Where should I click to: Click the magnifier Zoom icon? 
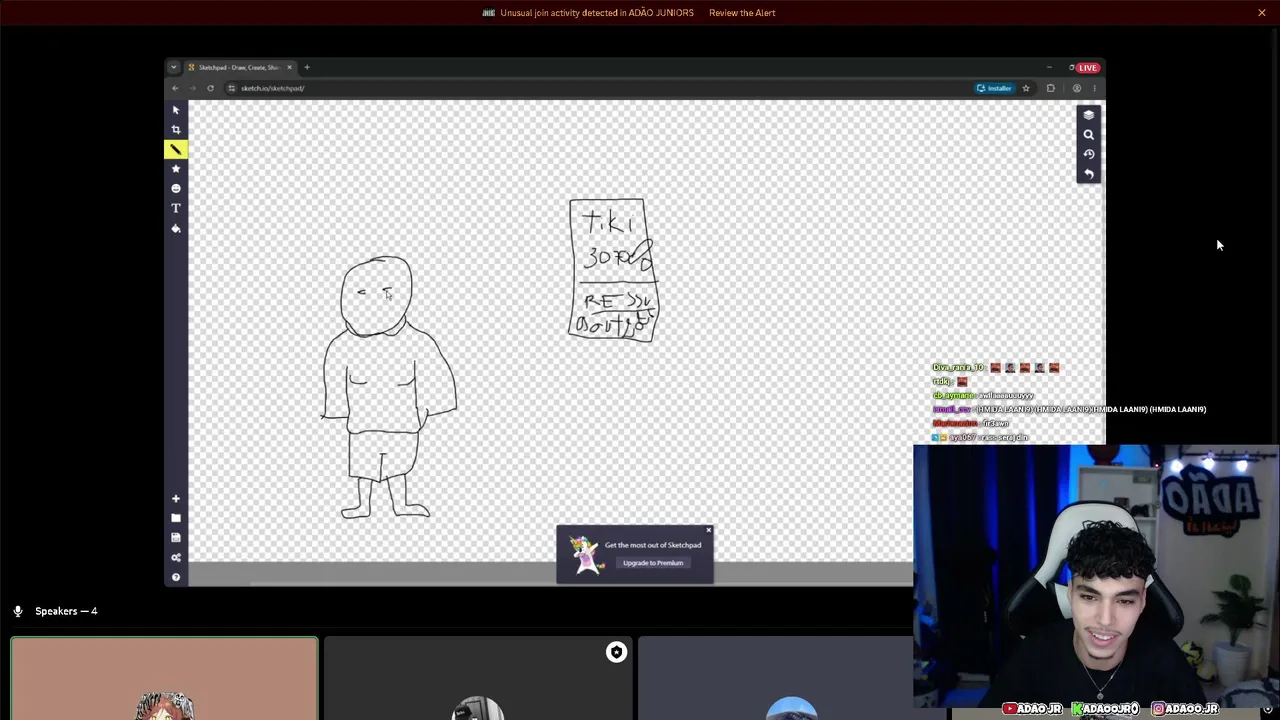click(1089, 134)
